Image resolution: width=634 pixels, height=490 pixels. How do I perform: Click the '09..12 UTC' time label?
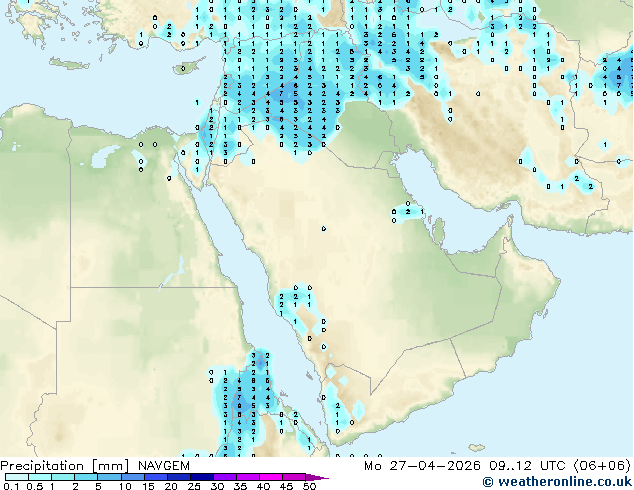pos(527,466)
